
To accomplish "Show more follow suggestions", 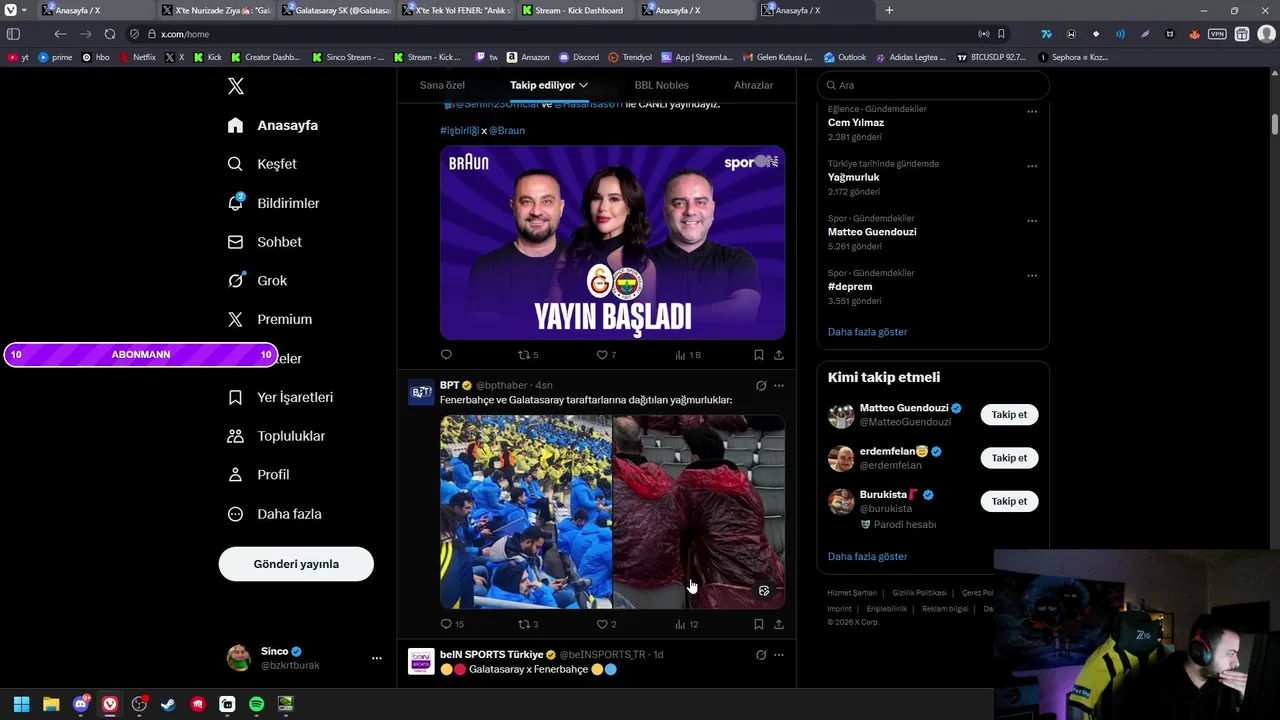I will coord(867,556).
